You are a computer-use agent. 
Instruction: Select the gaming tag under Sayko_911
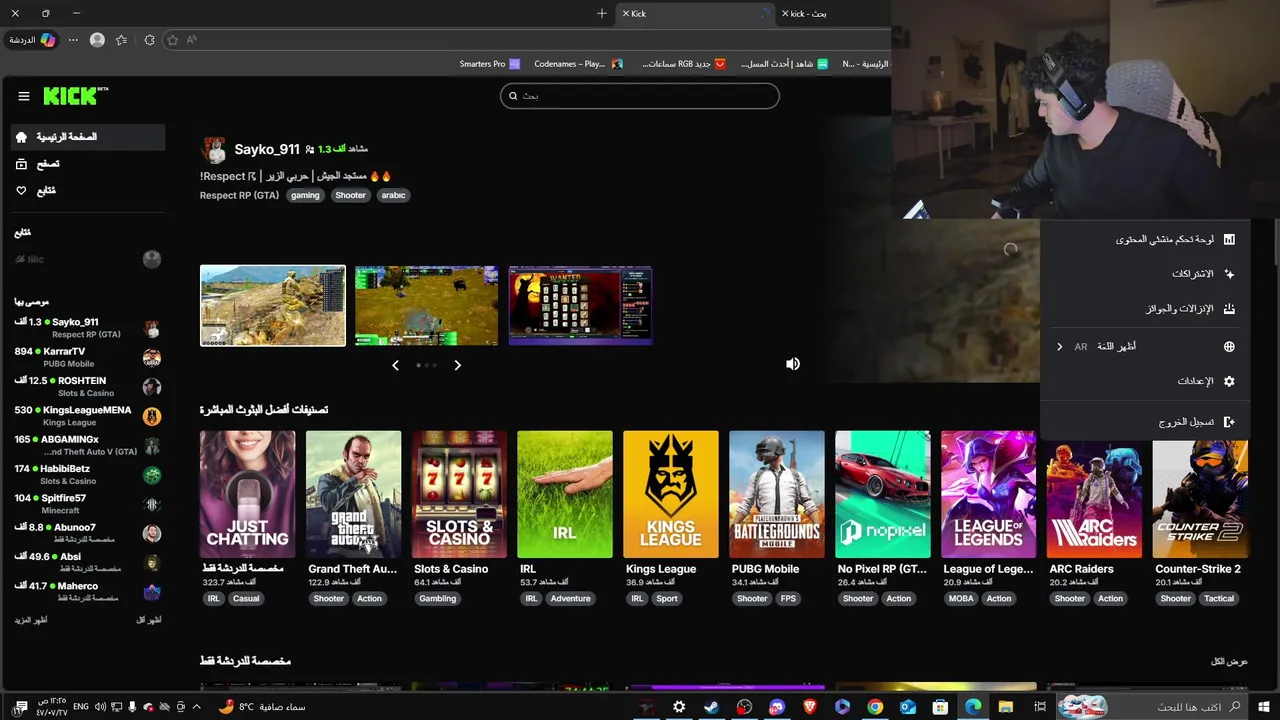click(x=305, y=195)
